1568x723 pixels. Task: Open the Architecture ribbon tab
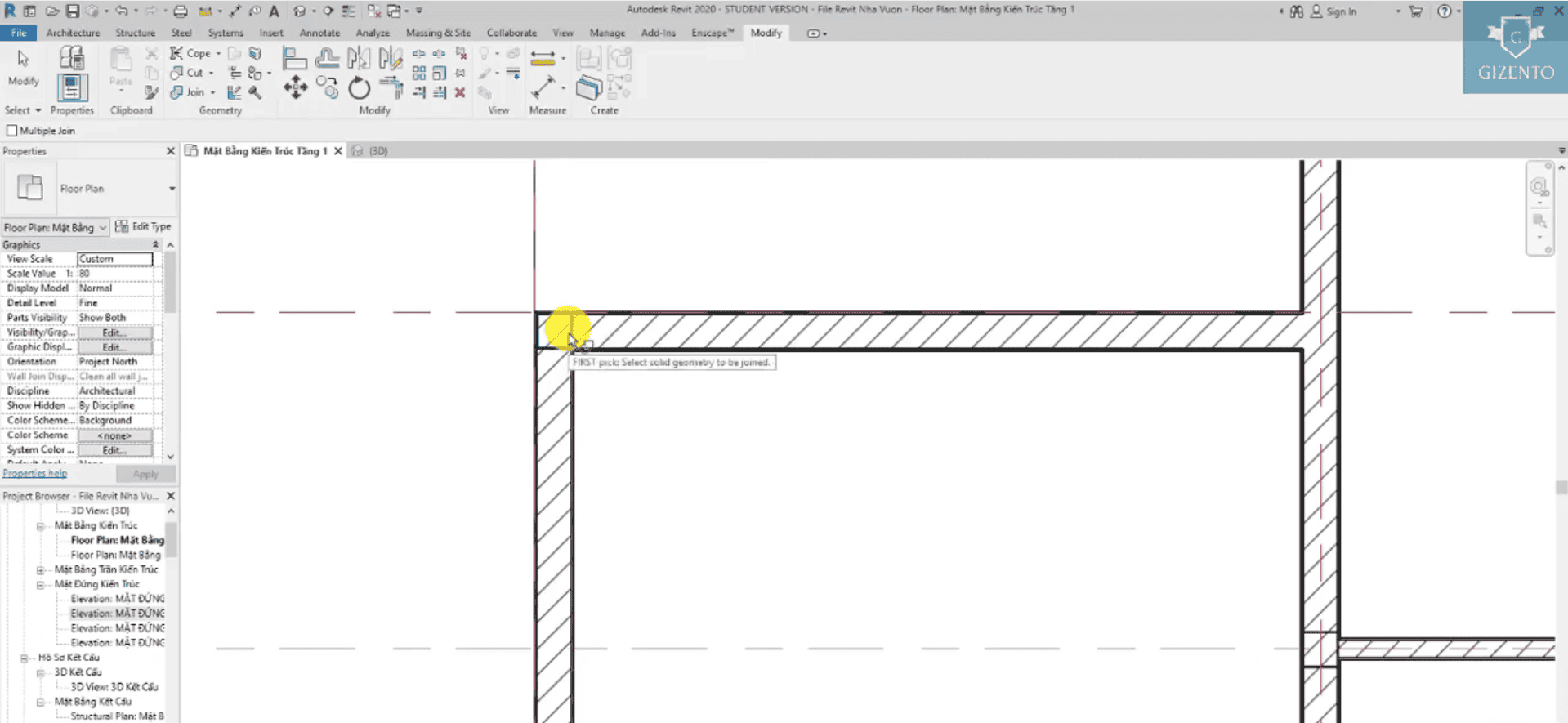(x=73, y=33)
